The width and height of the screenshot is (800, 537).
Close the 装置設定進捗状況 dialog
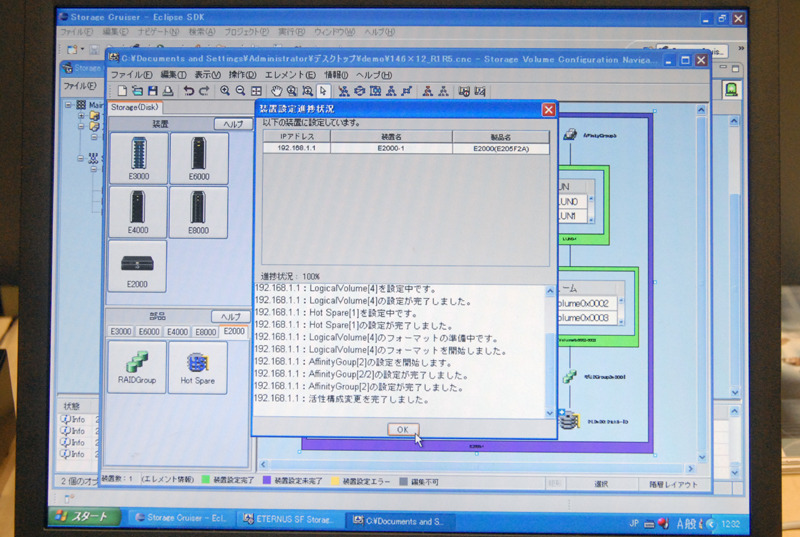coord(548,109)
